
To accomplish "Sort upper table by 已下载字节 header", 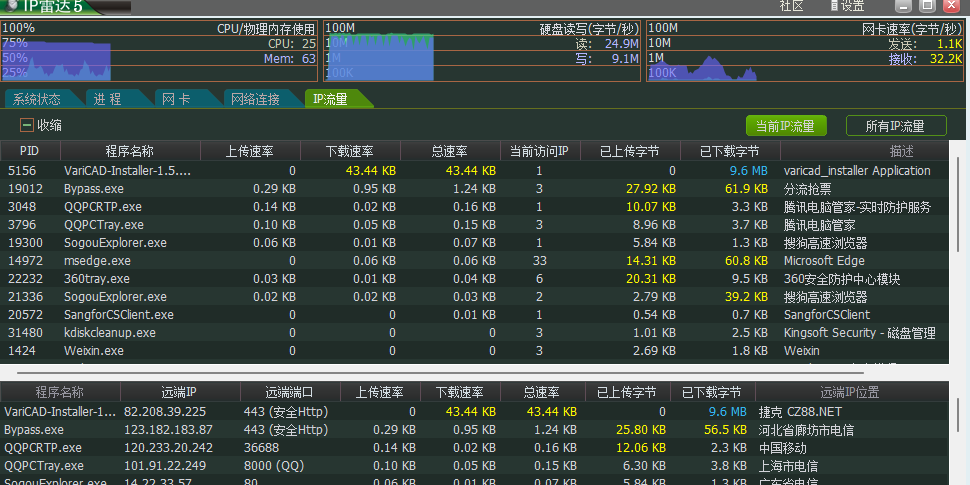I will click(729, 151).
